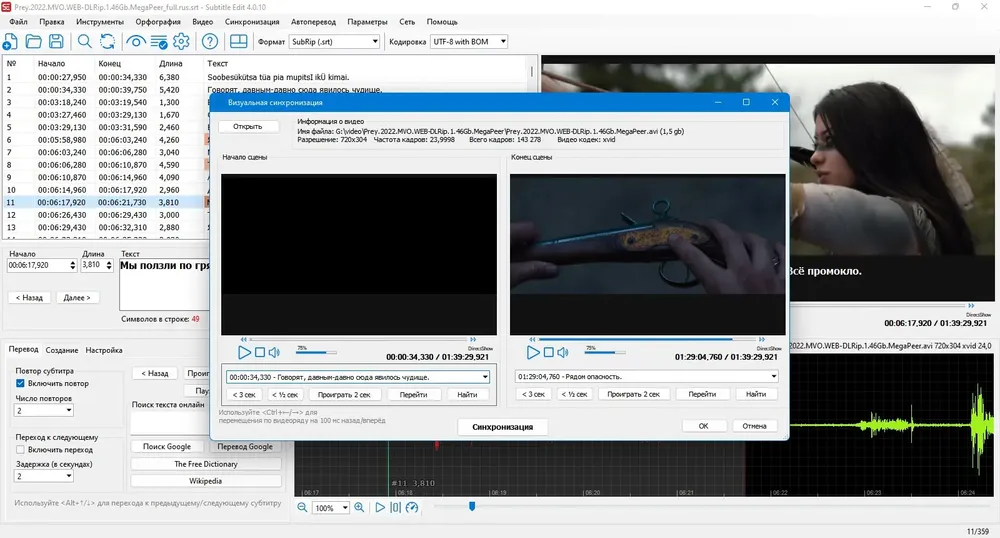
Task: Disable the "Включить повтор" checkbox
Action: tap(20, 383)
